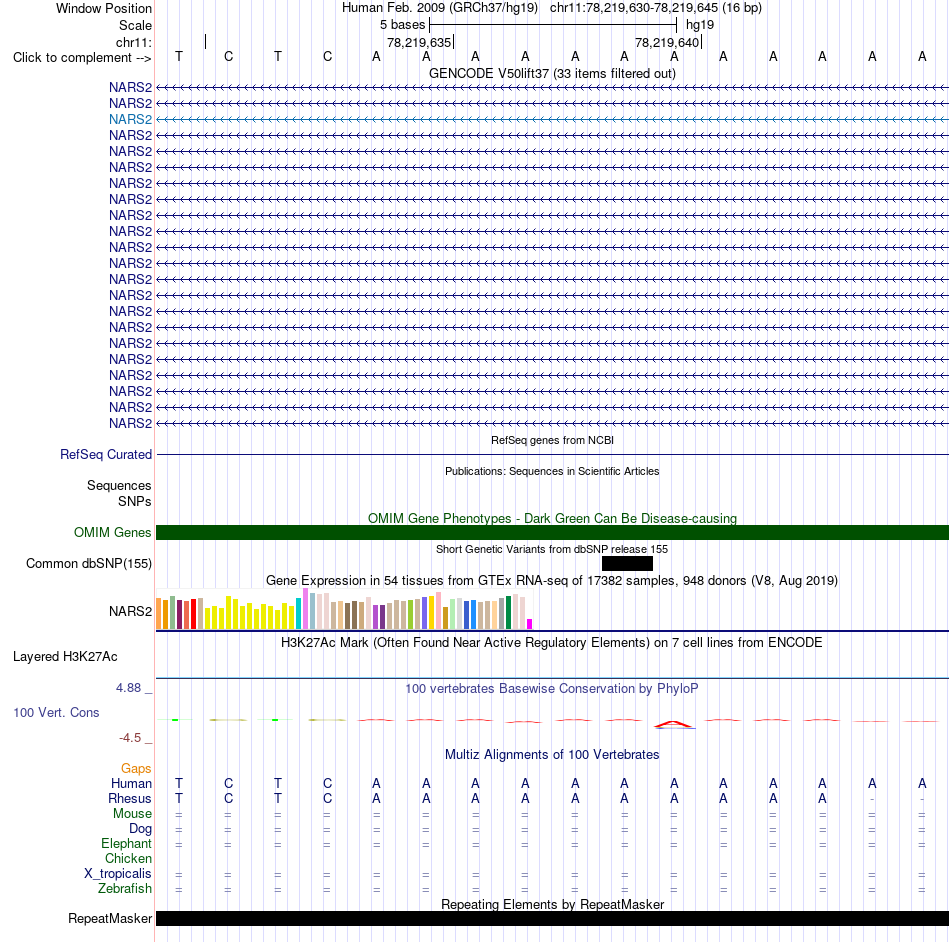Click the dark green OMIM Genes bar
950x942 pixels.
(x=552, y=532)
